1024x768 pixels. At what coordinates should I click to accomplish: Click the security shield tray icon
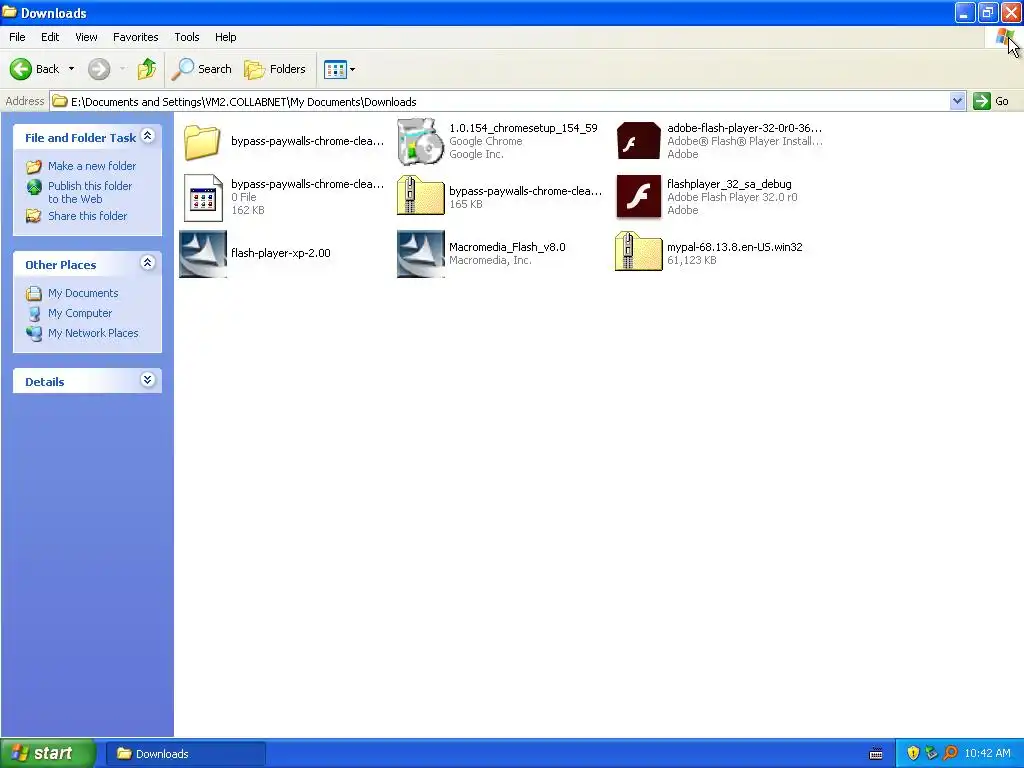[913, 753]
